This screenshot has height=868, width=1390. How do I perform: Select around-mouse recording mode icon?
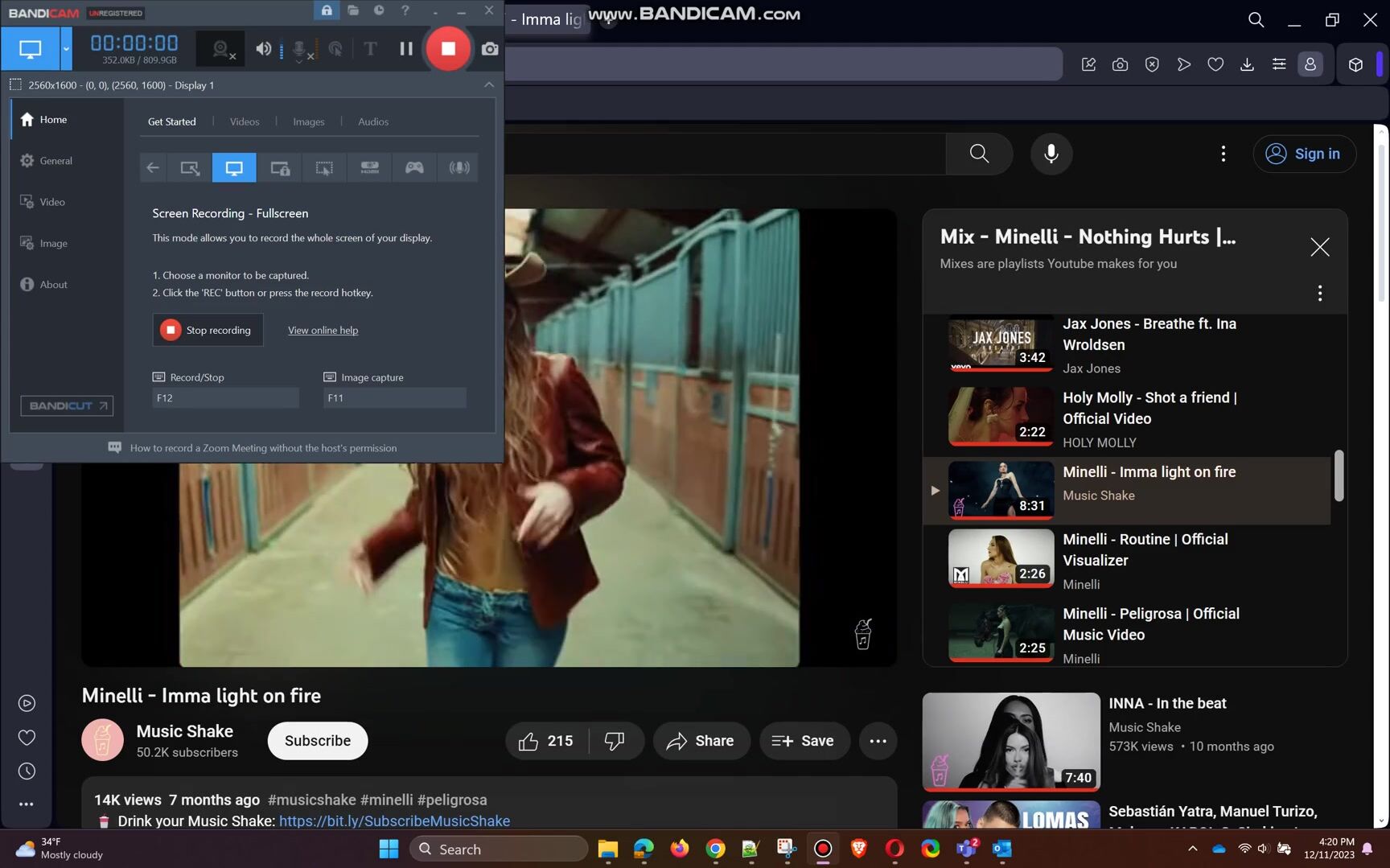[324, 167]
